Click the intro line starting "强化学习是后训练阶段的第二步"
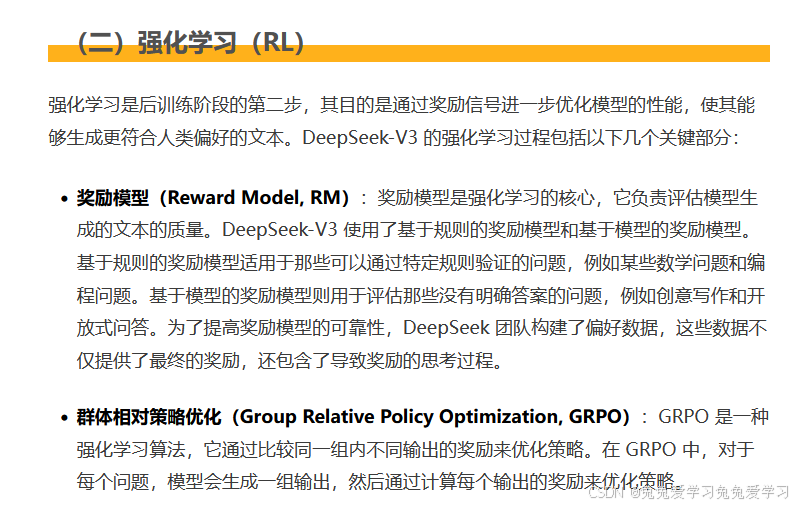Viewport: 797px width, 506px height. pos(402,105)
